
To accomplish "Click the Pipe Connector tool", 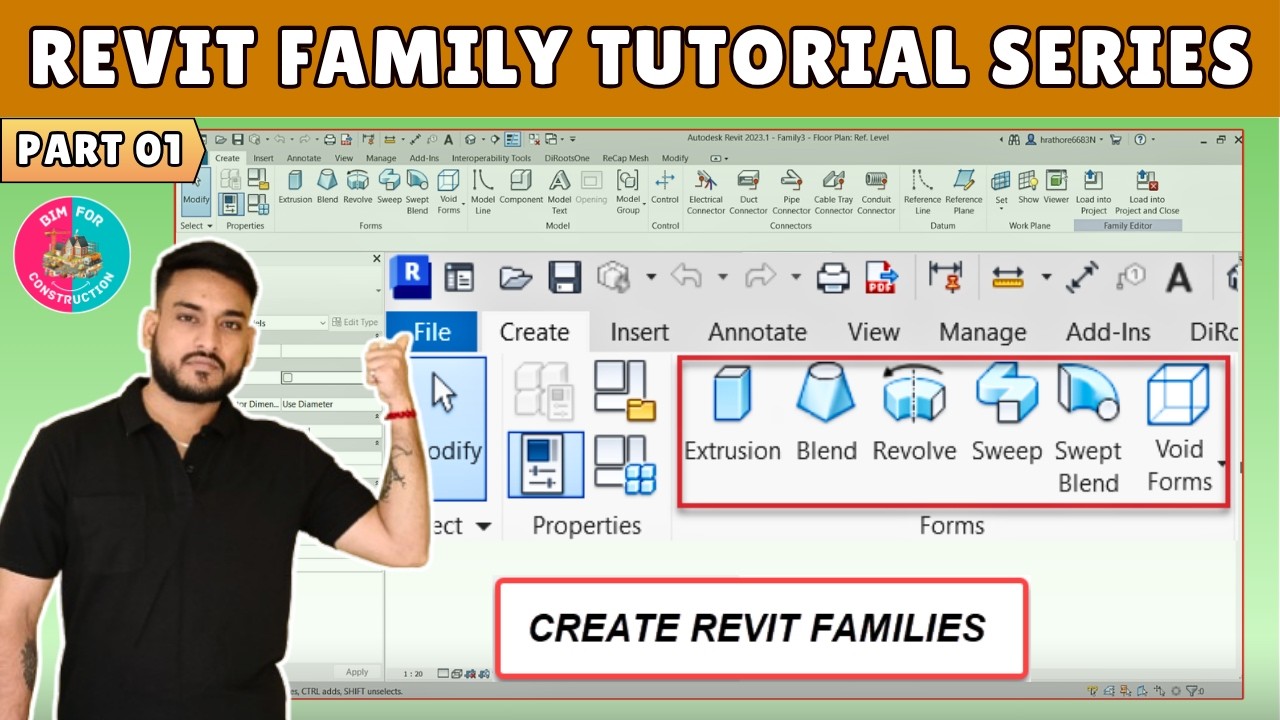I will [x=791, y=192].
